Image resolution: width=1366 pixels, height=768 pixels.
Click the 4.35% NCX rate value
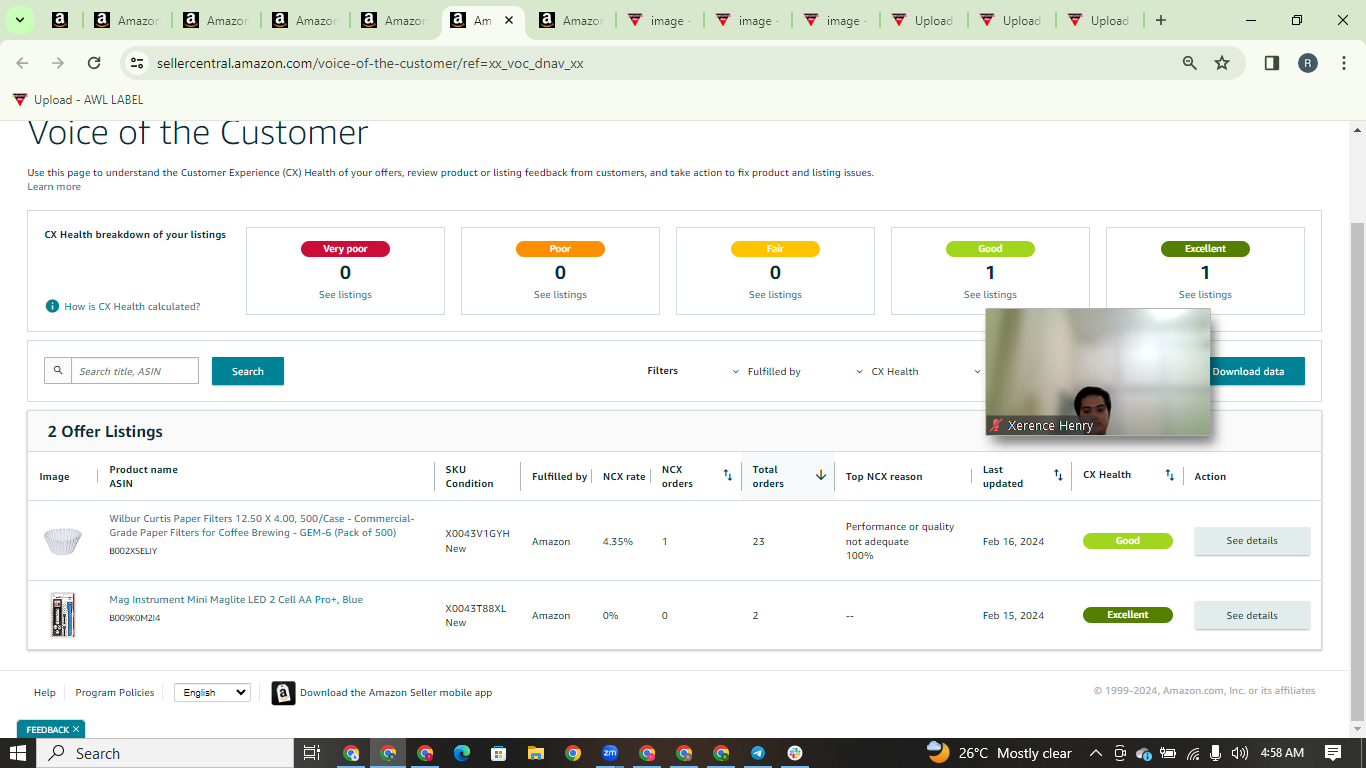(x=618, y=541)
